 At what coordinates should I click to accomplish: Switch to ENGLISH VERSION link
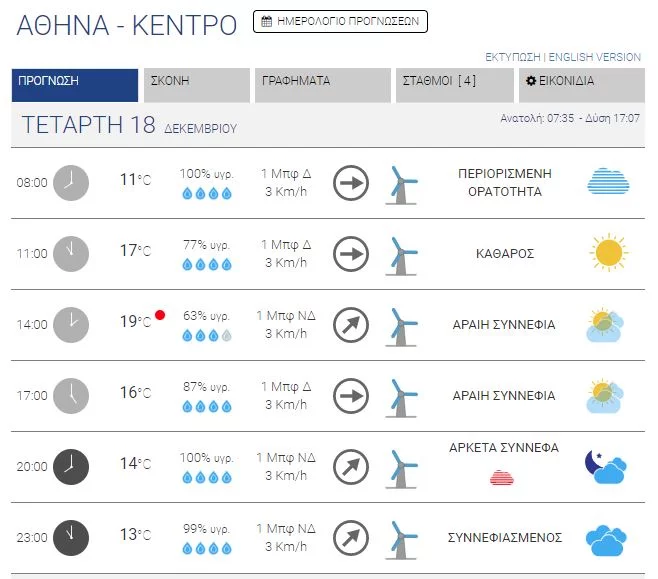595,57
